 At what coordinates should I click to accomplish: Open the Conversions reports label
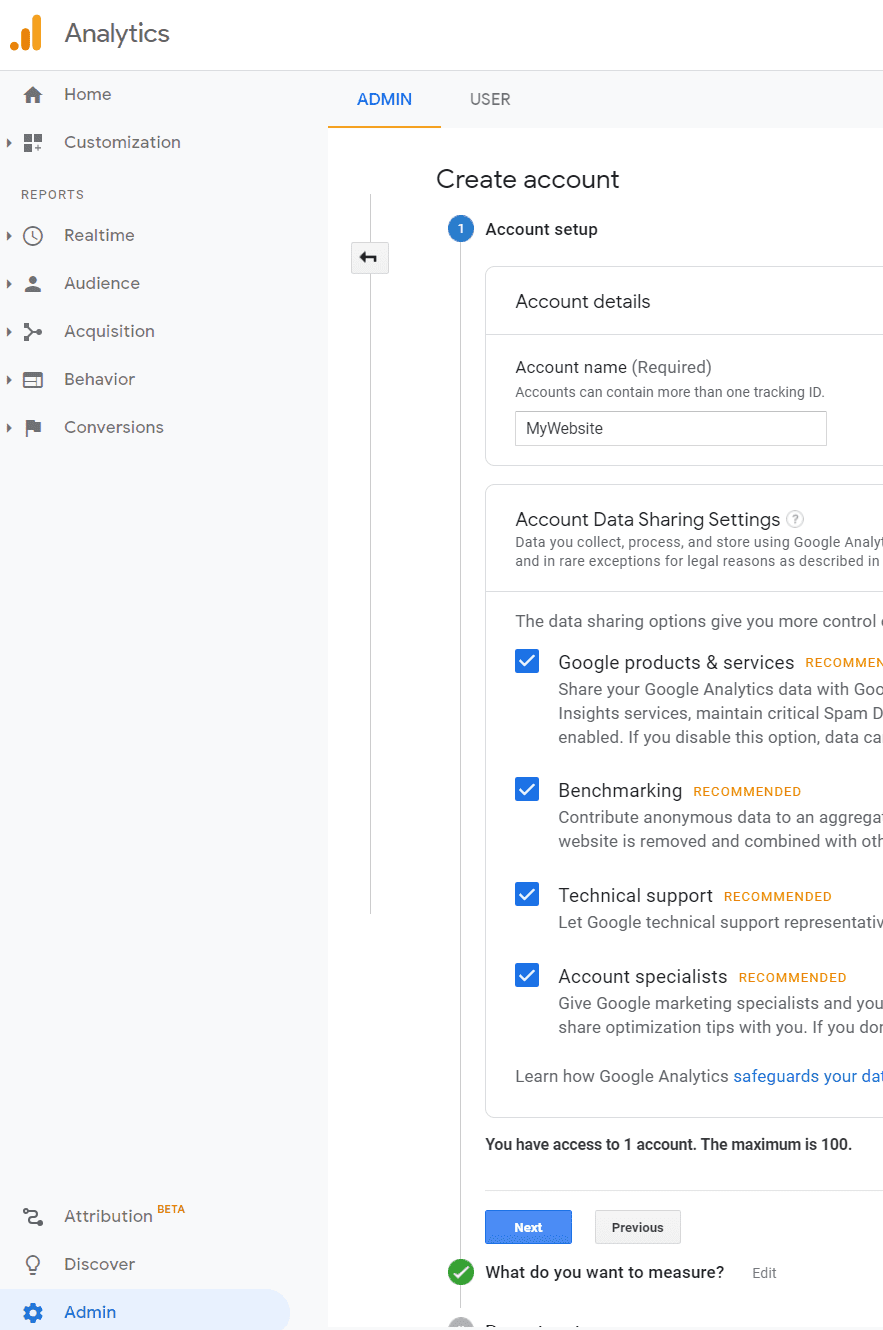coord(114,428)
